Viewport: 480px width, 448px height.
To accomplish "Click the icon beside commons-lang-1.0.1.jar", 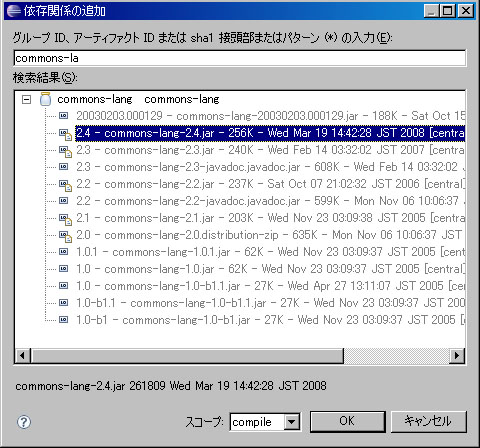I will pos(63,252).
